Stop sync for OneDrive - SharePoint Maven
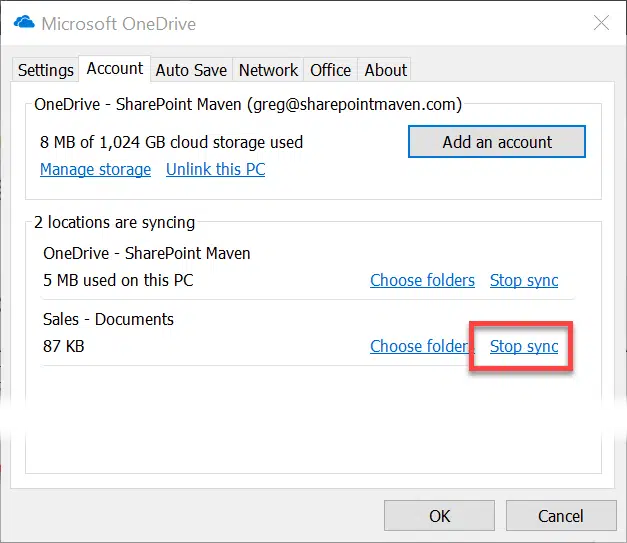Screen dimensions: 627x543 click(524, 280)
